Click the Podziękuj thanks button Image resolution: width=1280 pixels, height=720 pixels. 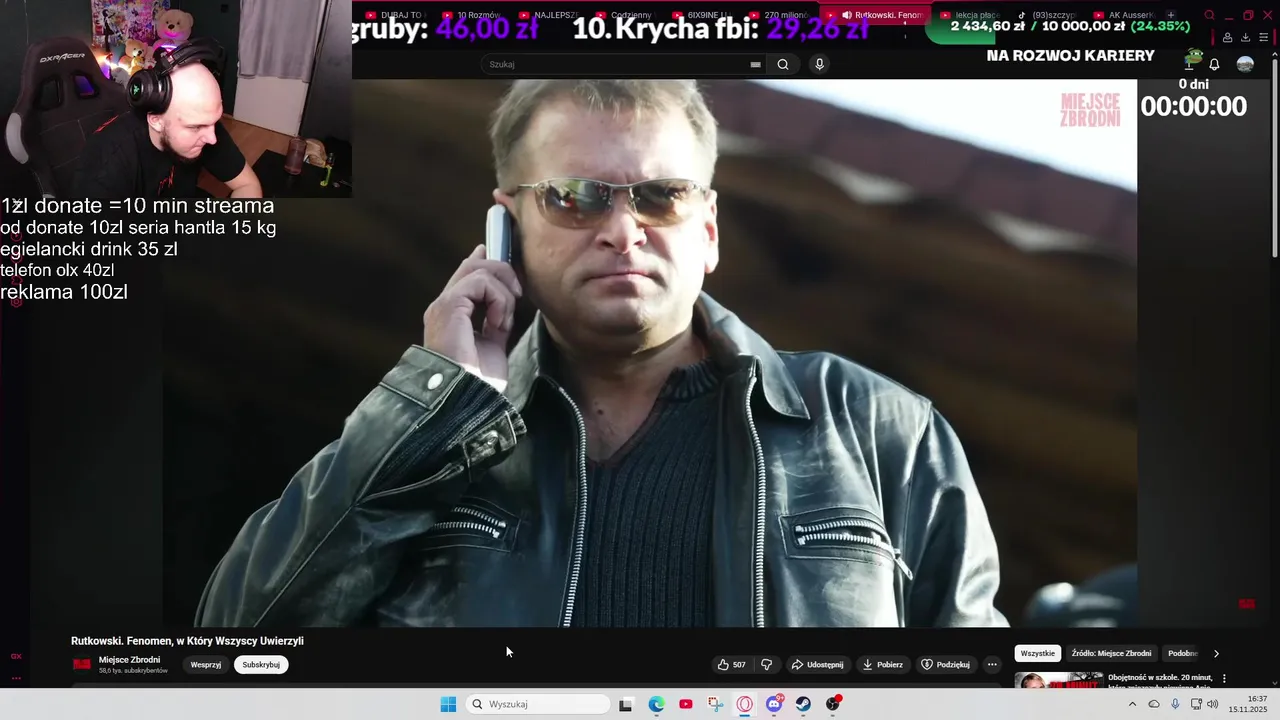click(x=946, y=664)
